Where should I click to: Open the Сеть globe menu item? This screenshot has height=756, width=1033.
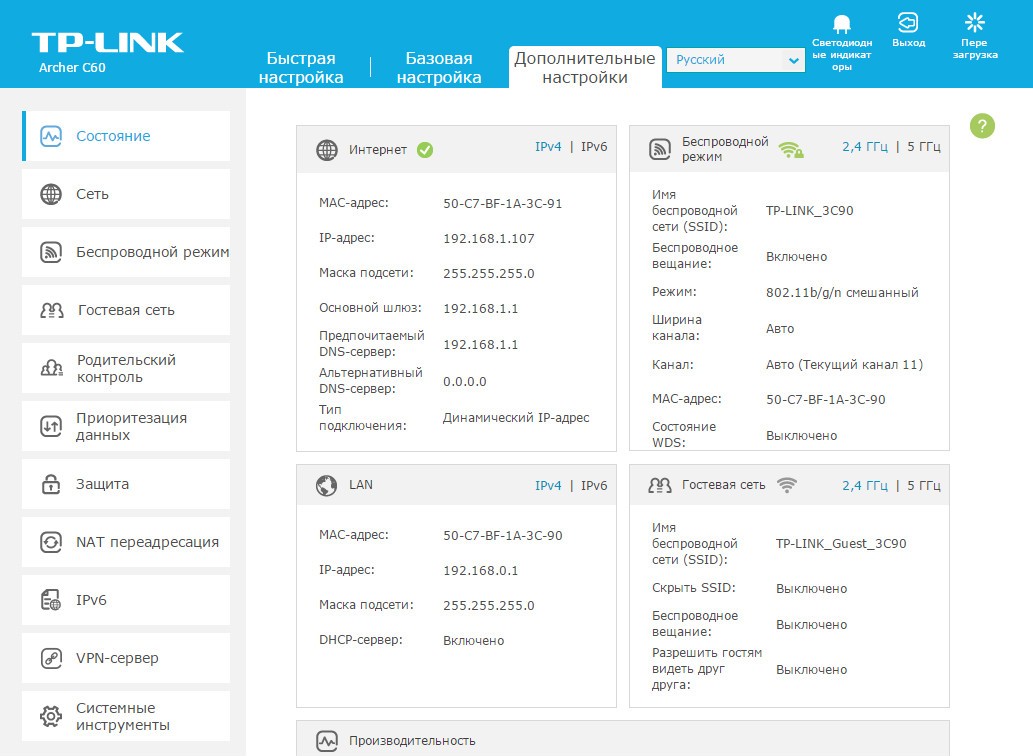pos(51,194)
